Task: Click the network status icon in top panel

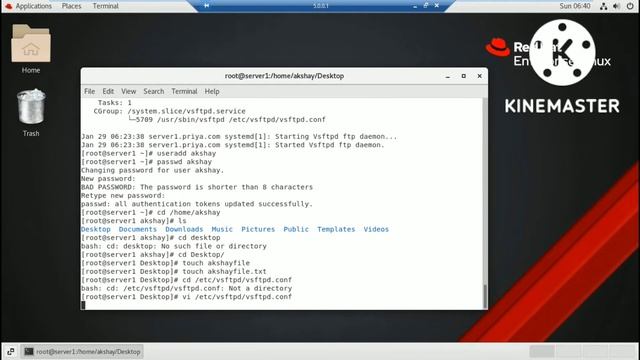Action: [x=603, y=6]
